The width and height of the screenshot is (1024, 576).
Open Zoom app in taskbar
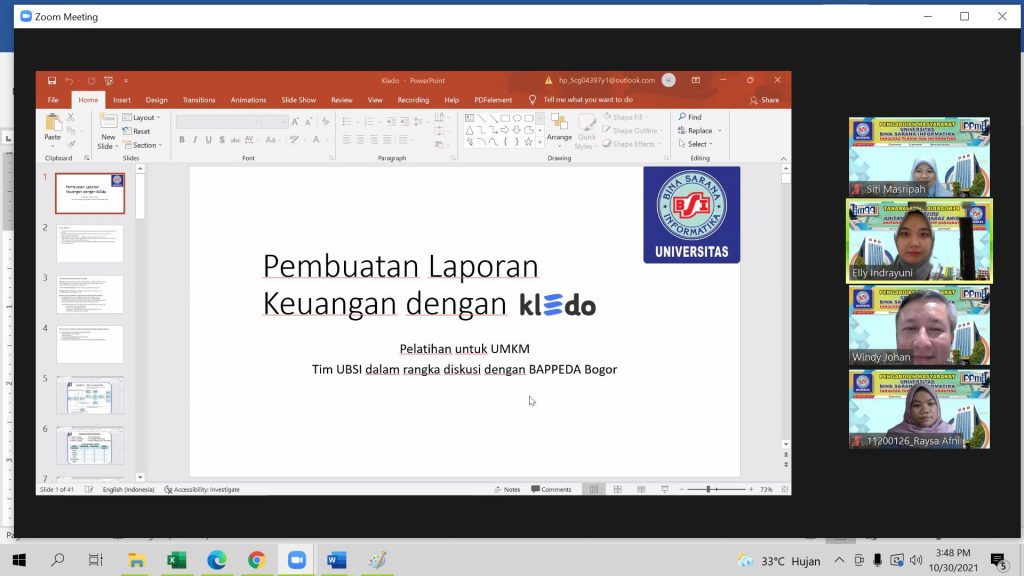[x=296, y=560]
